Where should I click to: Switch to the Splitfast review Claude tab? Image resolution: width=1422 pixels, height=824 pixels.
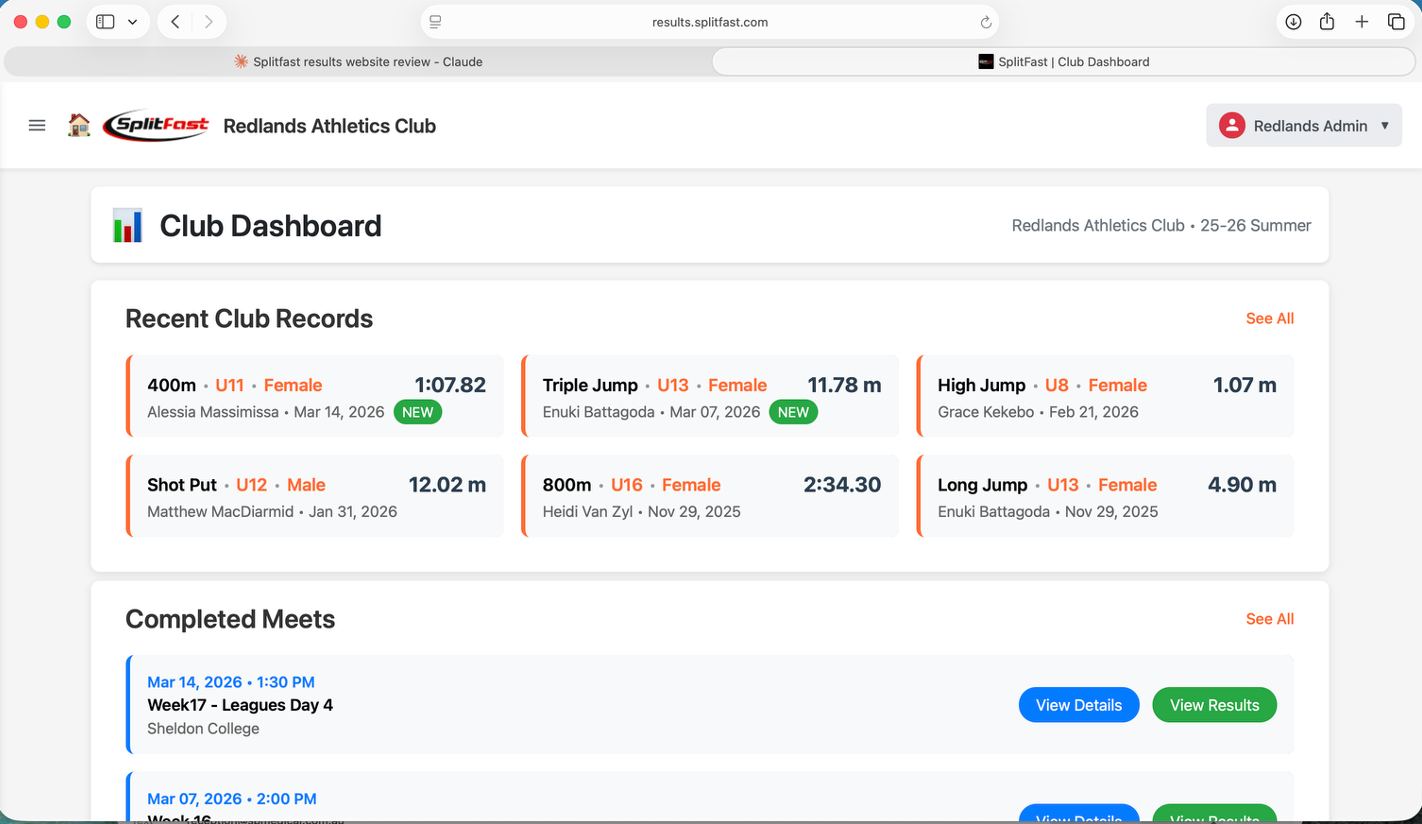[358, 61]
